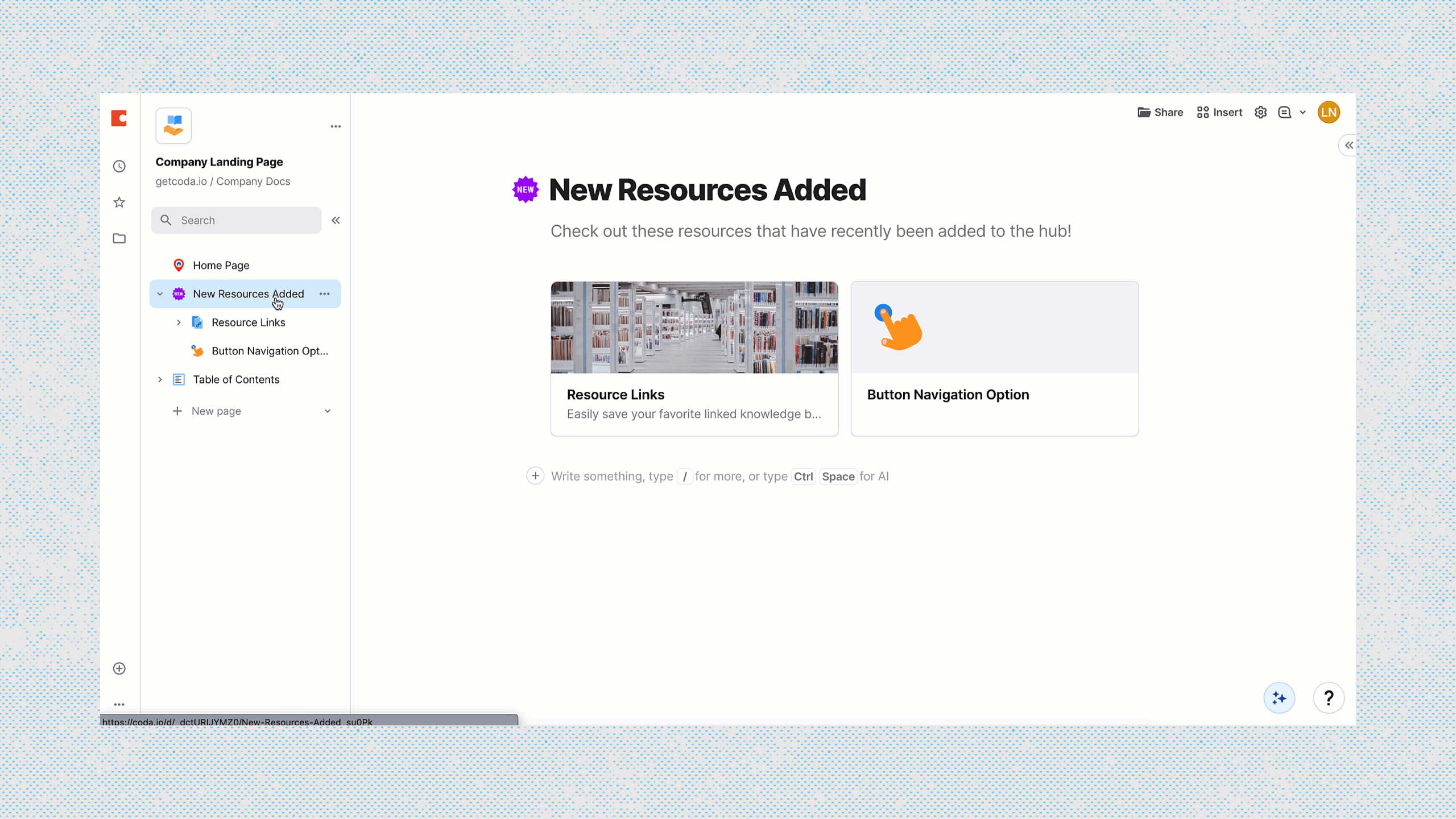Image resolution: width=1456 pixels, height=819 pixels.
Task: Toggle collapse the left sidebar panel
Action: 336,220
